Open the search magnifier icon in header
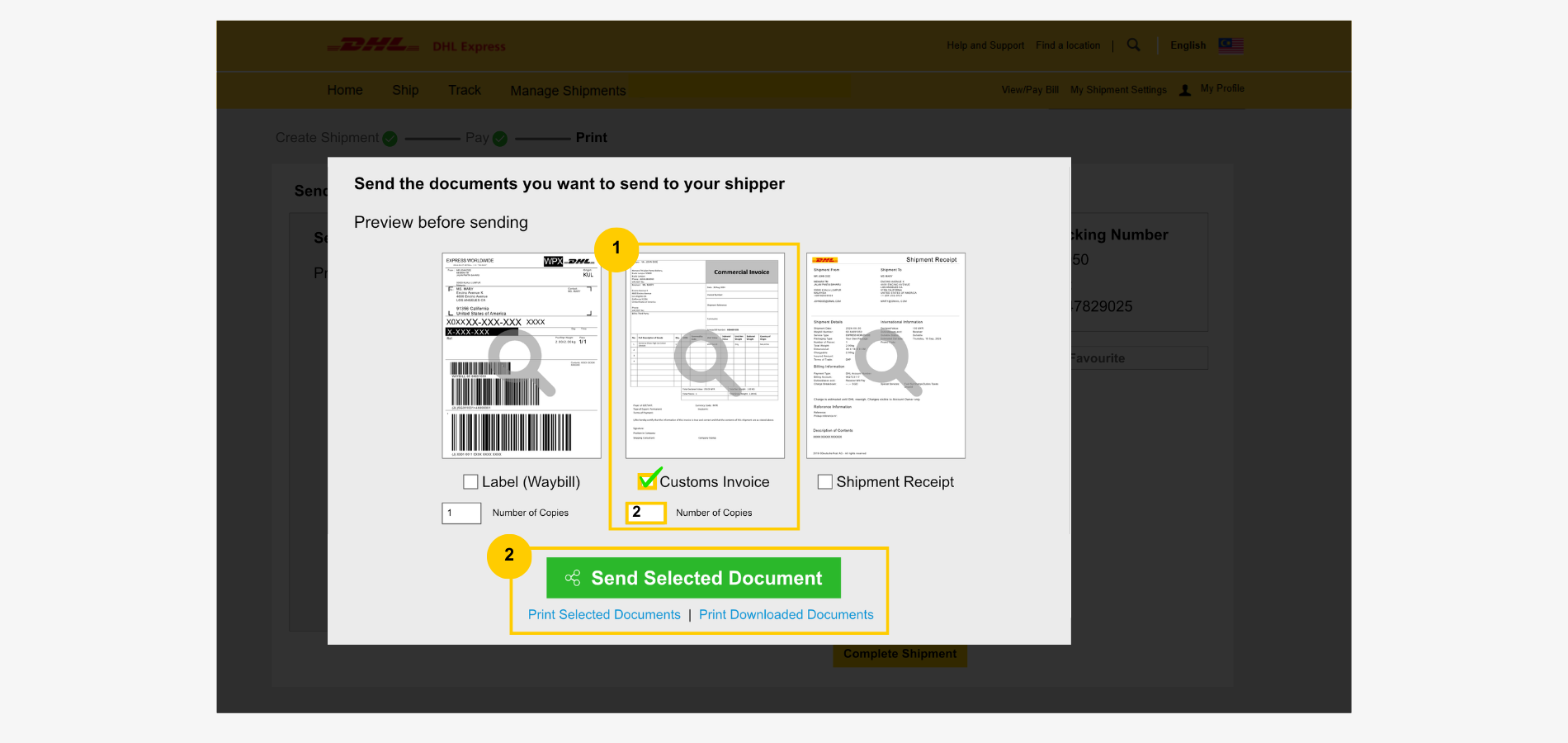The height and width of the screenshot is (743, 1568). coord(1134,45)
